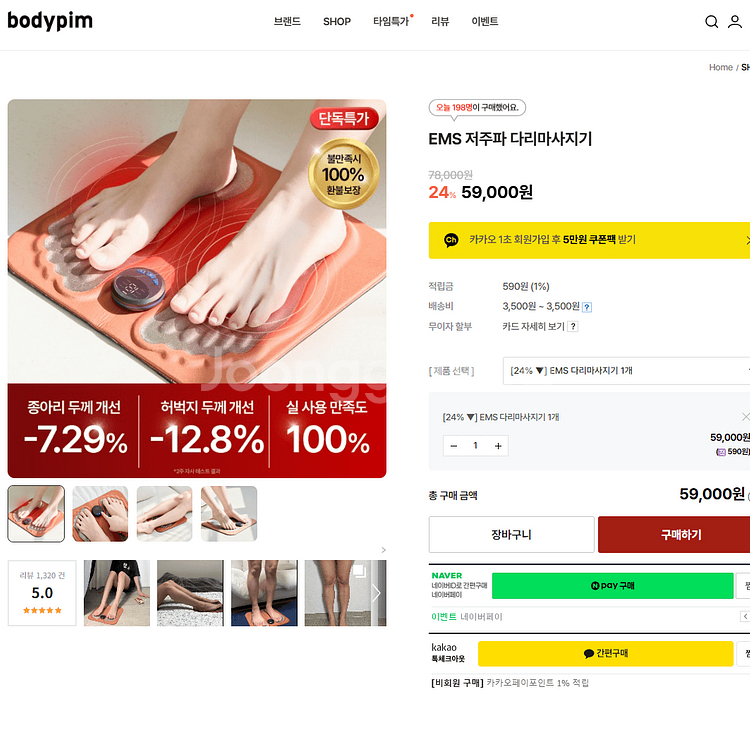
Task: Increase quantity with the plus button
Action: coord(498,446)
